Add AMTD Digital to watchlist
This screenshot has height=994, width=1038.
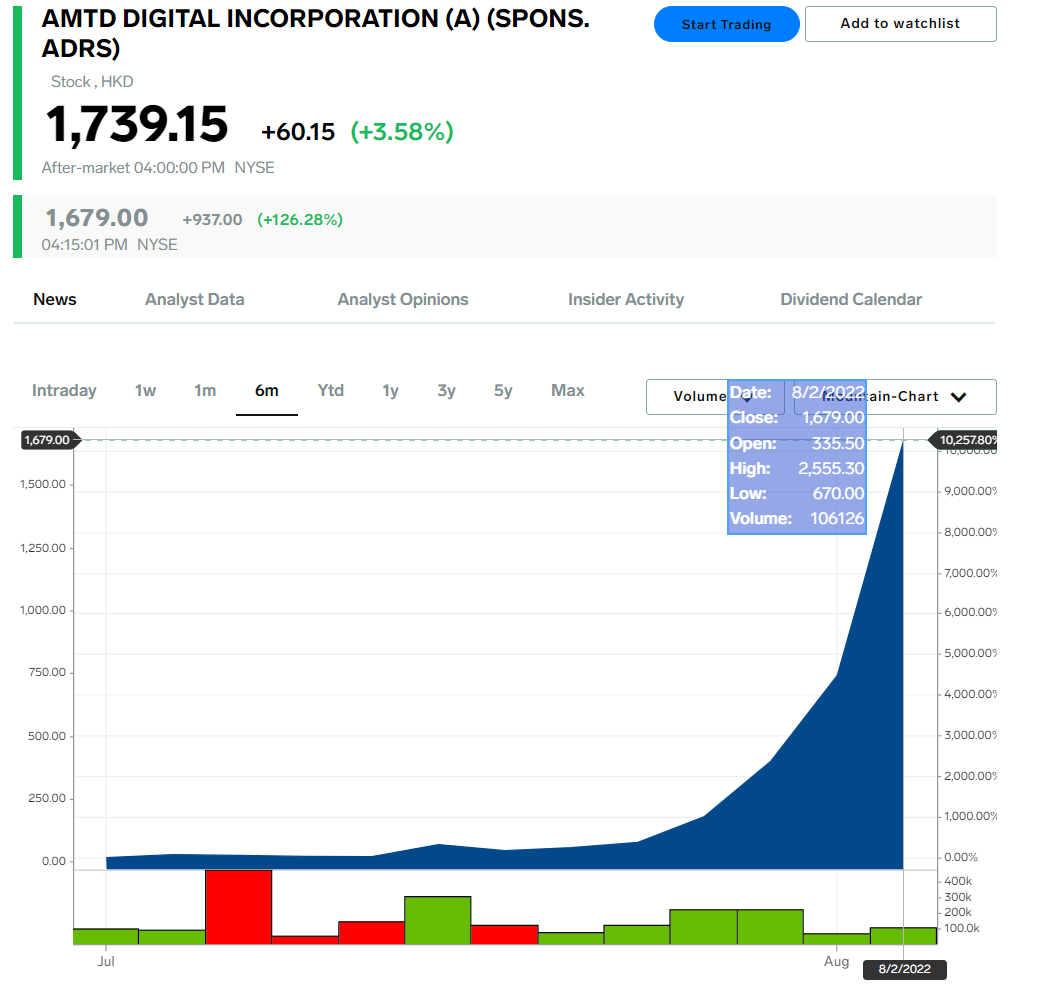[x=899, y=24]
